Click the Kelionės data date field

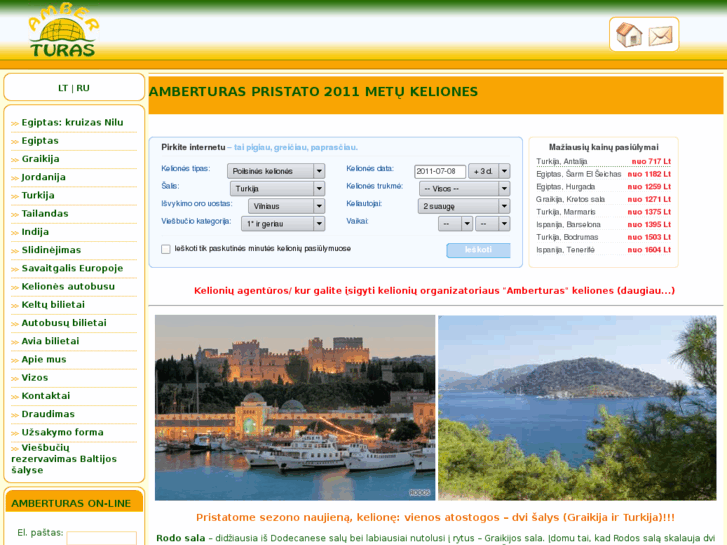[440, 171]
